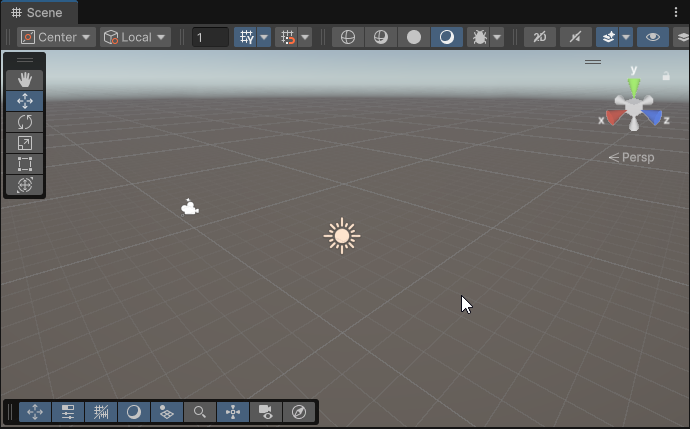Switch to Wireframe draw mode
The height and width of the screenshot is (429, 690).
coord(348,37)
